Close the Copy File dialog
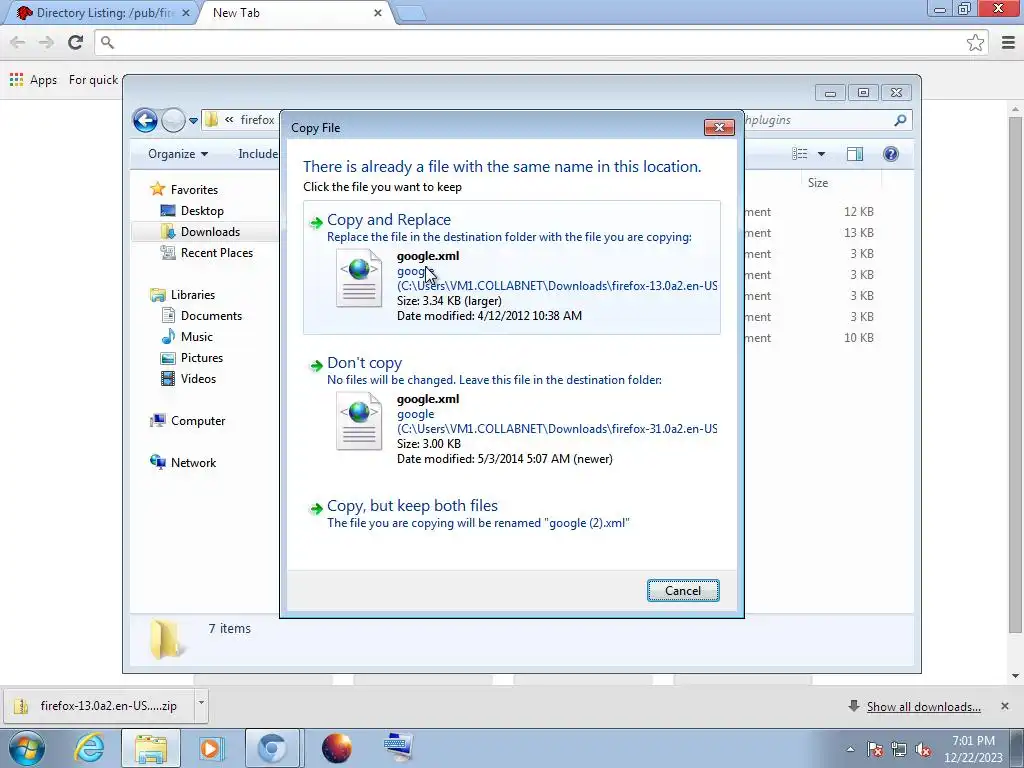 [719, 127]
